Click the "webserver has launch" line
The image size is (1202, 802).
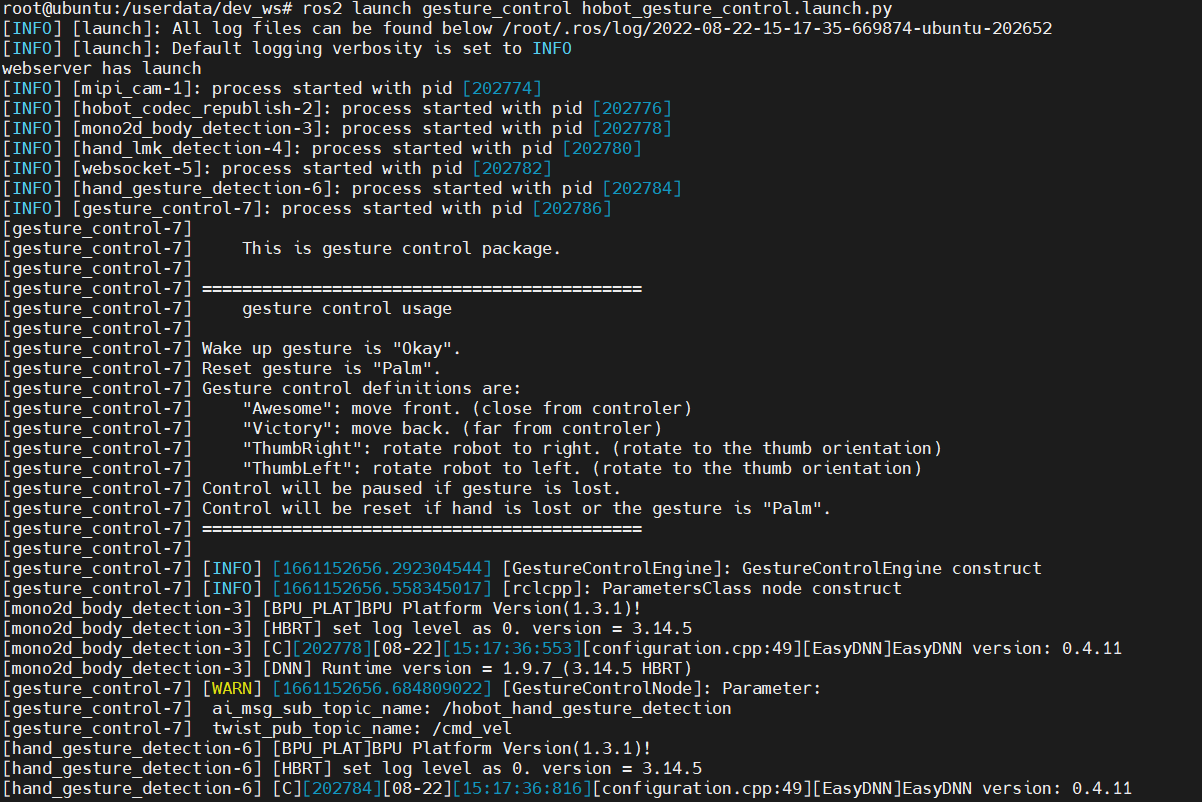(102, 69)
